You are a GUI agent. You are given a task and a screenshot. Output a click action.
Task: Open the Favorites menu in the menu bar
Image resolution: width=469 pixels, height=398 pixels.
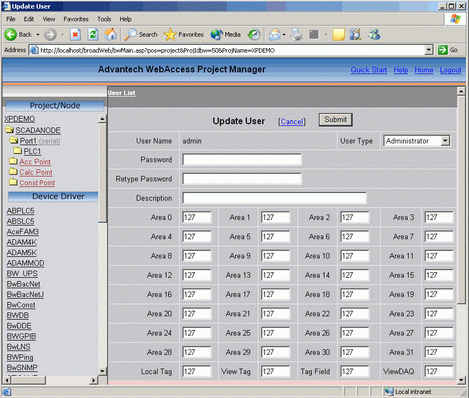(76, 19)
